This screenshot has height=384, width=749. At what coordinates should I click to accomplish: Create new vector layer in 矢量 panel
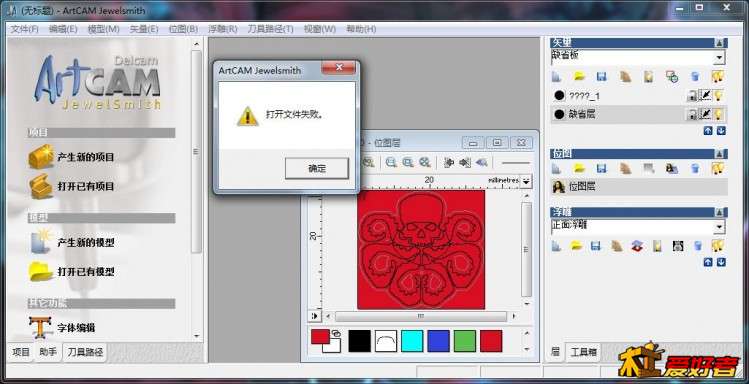[556, 76]
